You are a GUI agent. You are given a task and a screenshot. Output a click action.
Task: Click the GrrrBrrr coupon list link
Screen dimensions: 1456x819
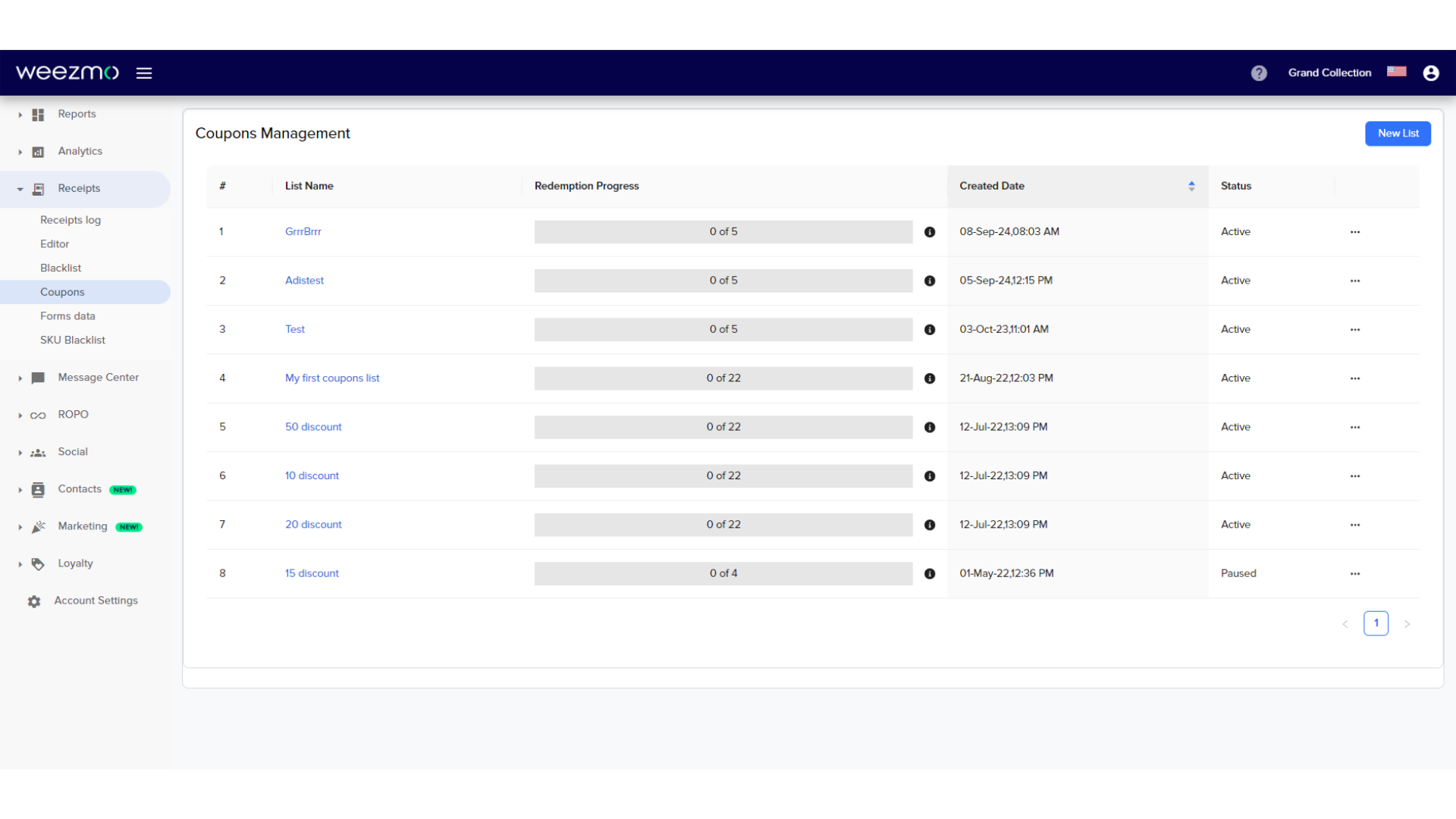(x=303, y=231)
